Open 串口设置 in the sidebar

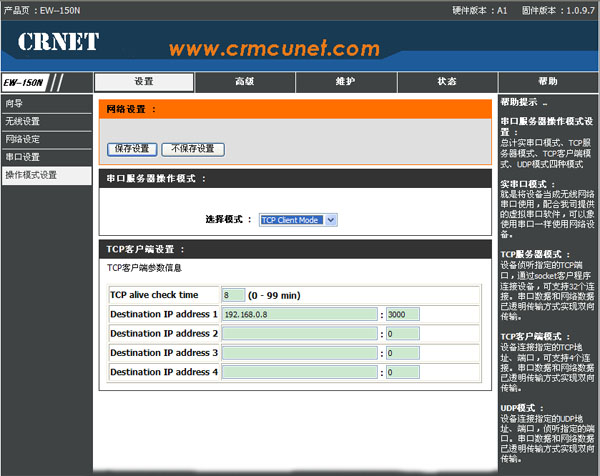pyautogui.click(x=47, y=157)
